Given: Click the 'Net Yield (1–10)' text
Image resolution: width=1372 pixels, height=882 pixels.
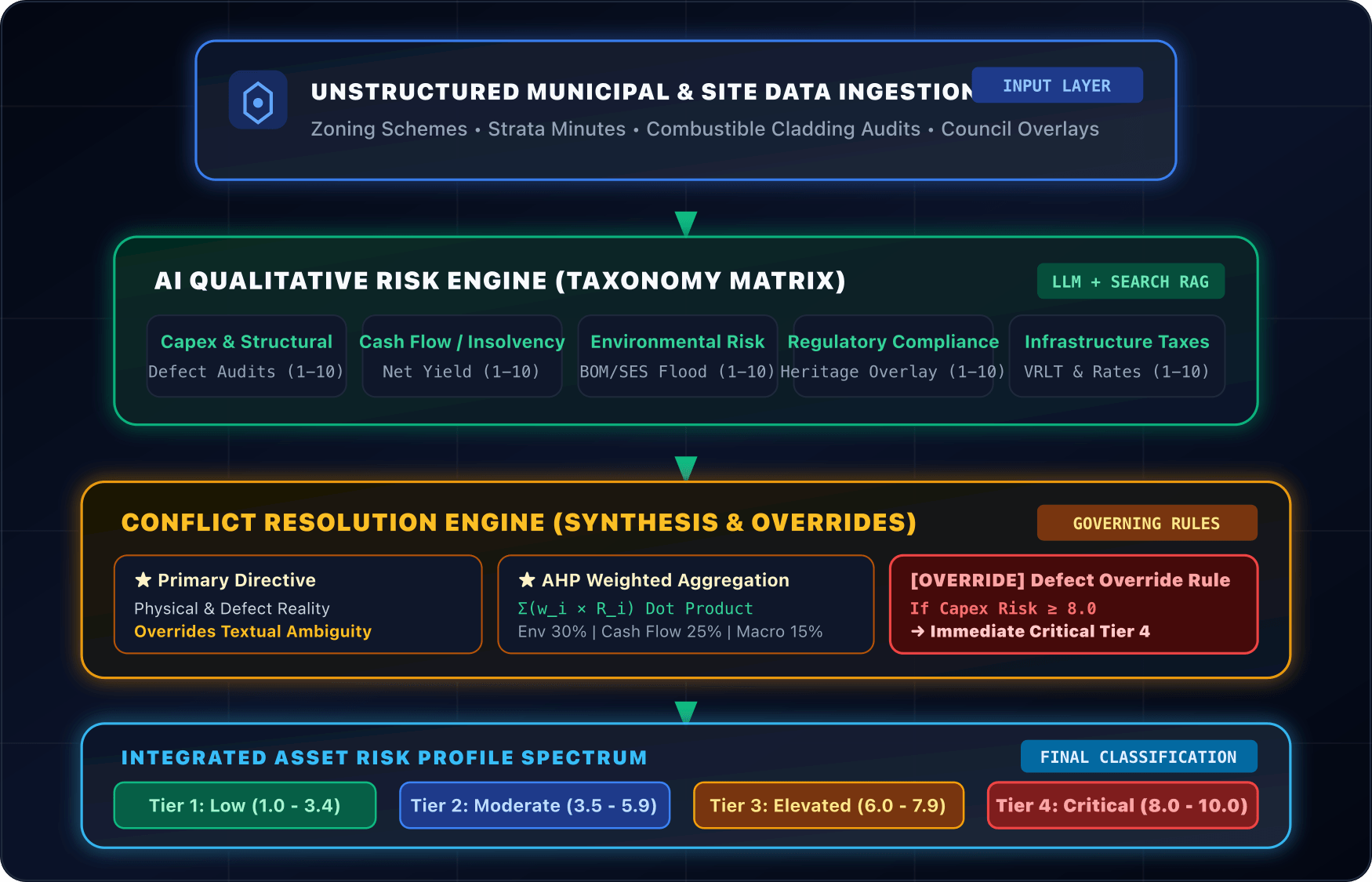Looking at the screenshot, I should [461, 372].
